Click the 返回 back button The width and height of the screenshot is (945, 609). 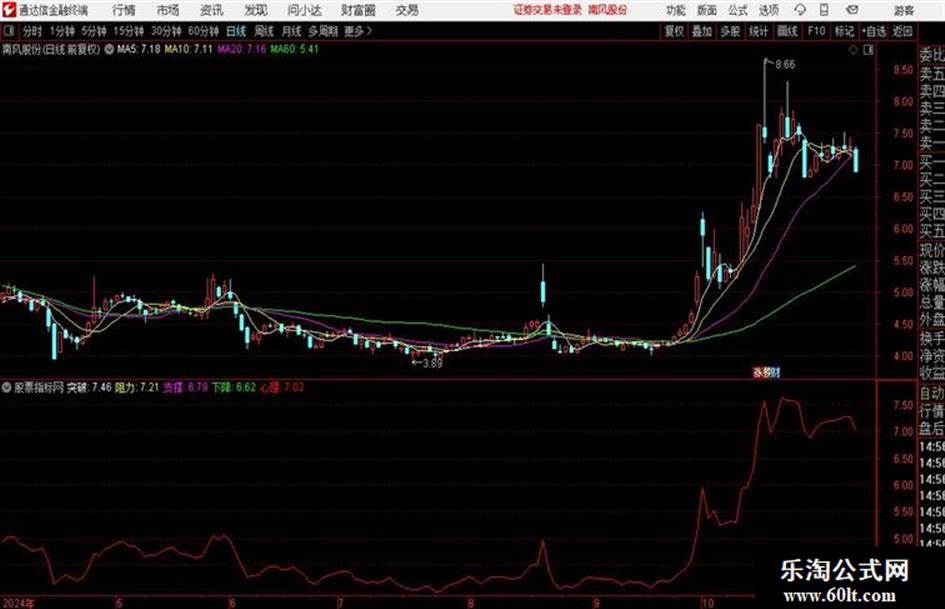(903, 31)
